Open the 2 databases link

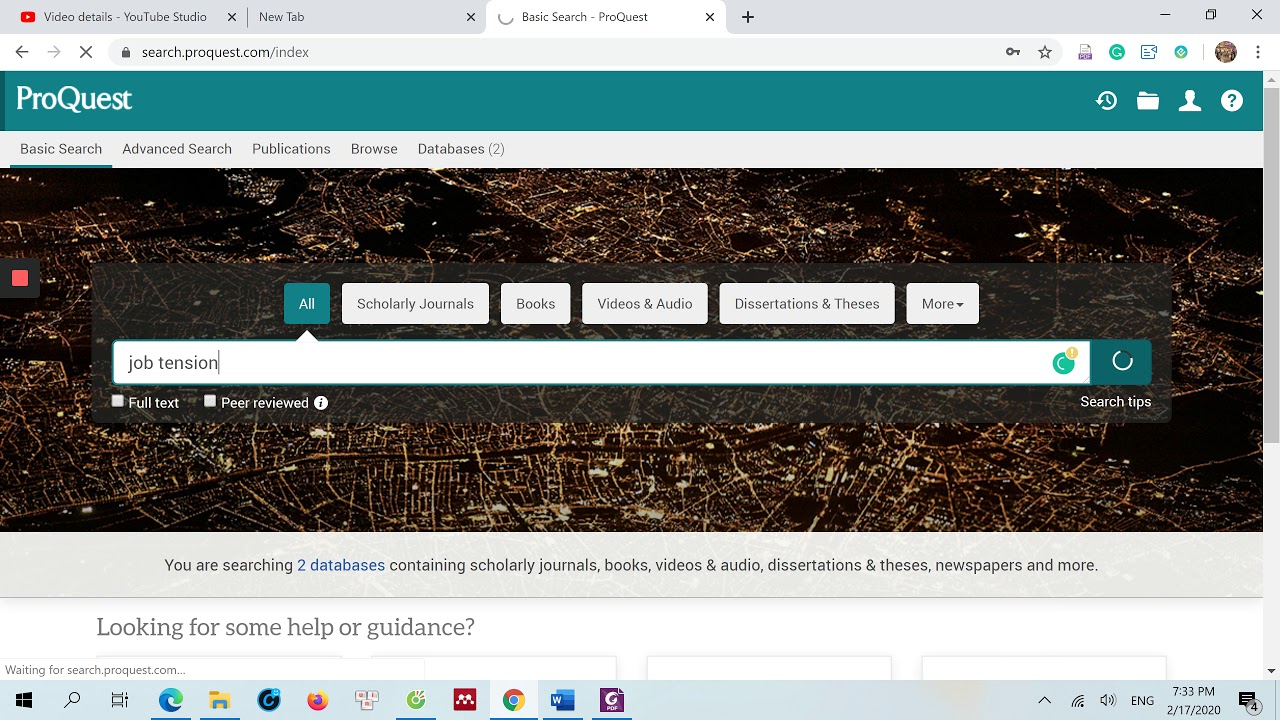point(341,565)
